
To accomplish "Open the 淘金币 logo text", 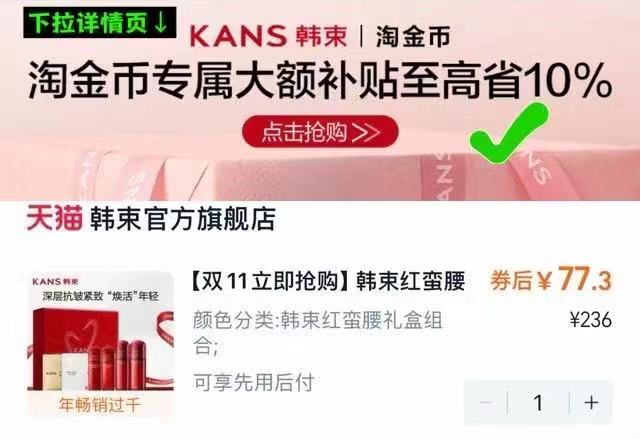I will [413, 36].
